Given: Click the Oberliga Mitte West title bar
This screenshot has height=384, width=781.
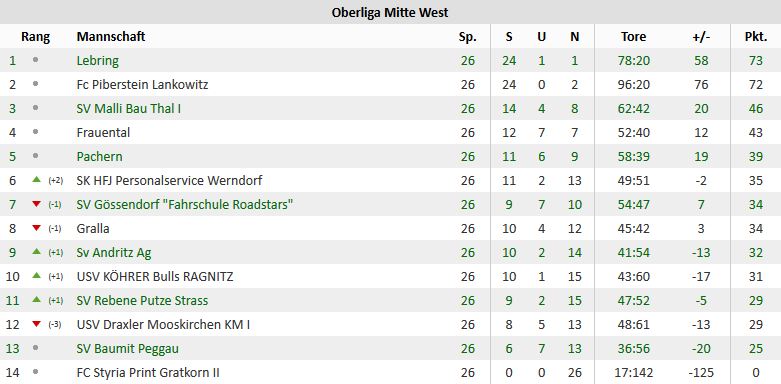Looking at the screenshot, I should click(x=390, y=12).
